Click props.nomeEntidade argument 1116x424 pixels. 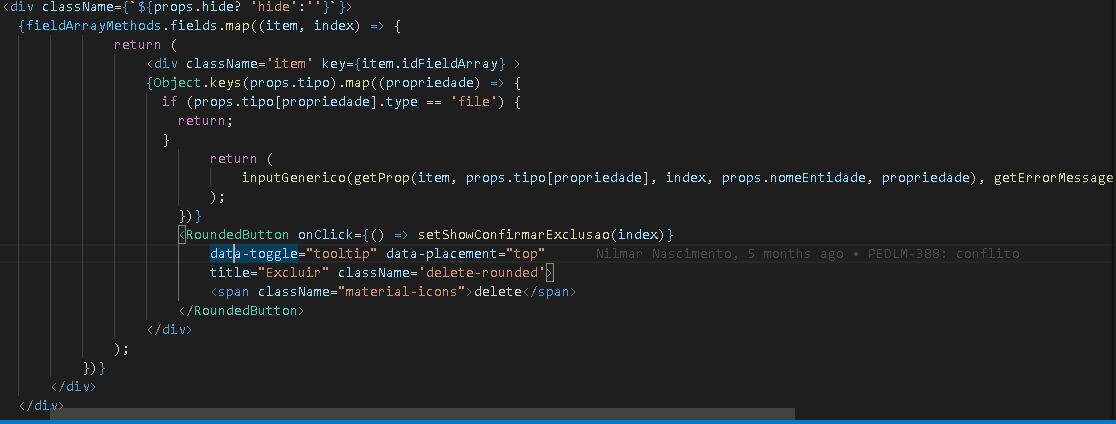(x=794, y=177)
